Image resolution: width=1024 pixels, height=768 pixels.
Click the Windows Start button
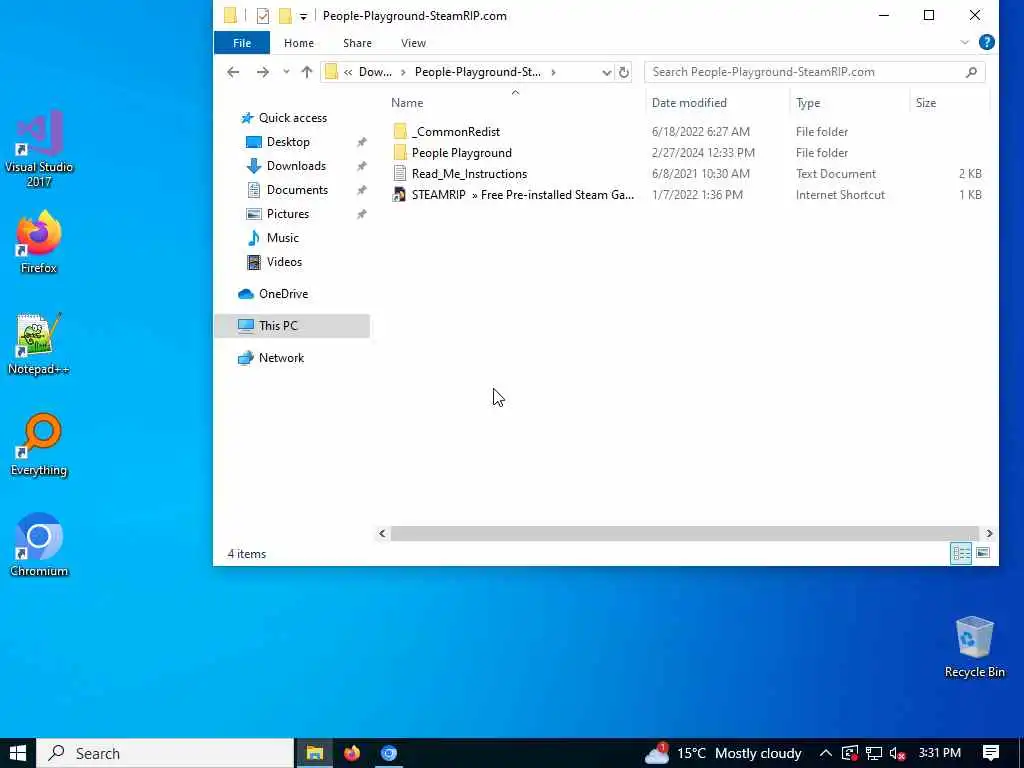[x=18, y=753]
